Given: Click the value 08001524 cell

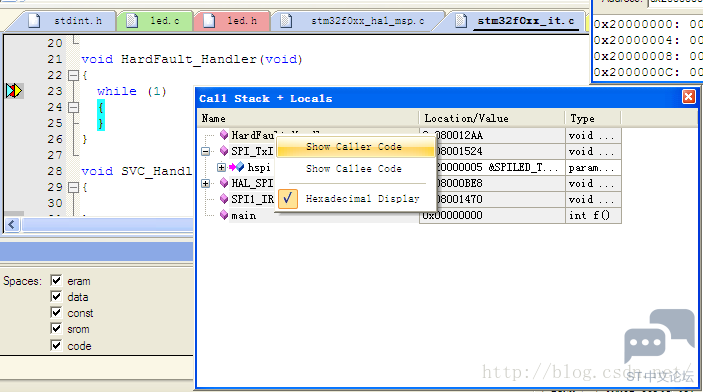Looking at the screenshot, I should tap(492, 152).
